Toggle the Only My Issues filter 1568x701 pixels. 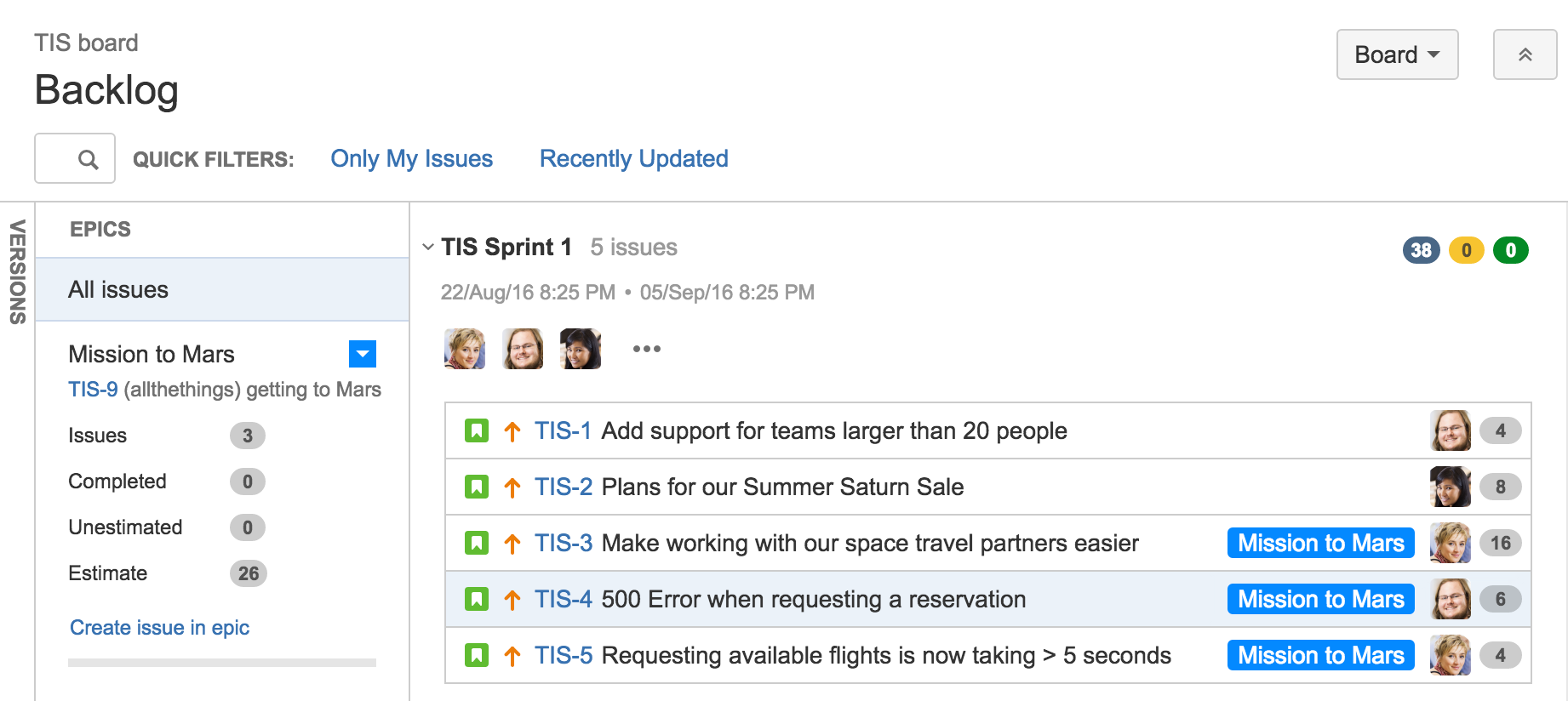coord(411,158)
